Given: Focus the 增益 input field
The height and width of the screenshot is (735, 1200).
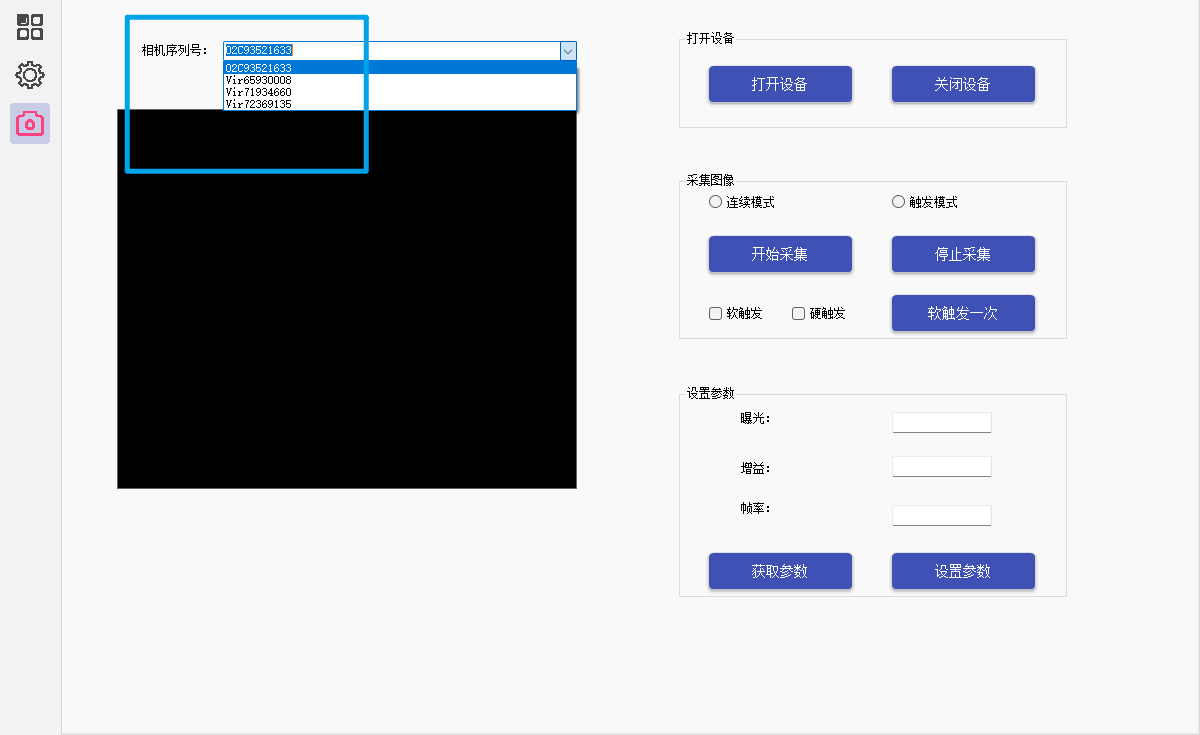Looking at the screenshot, I should click(941, 467).
